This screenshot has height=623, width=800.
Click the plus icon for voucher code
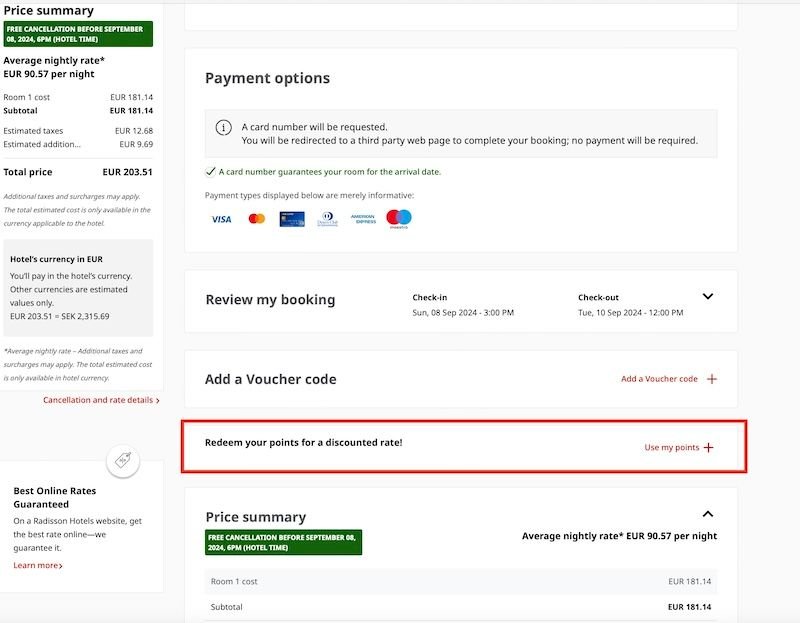point(712,379)
